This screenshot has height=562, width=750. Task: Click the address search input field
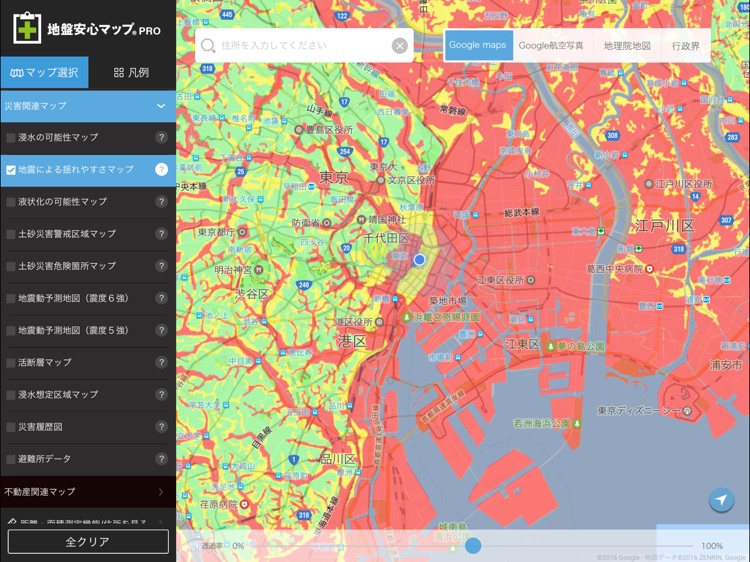pos(304,45)
